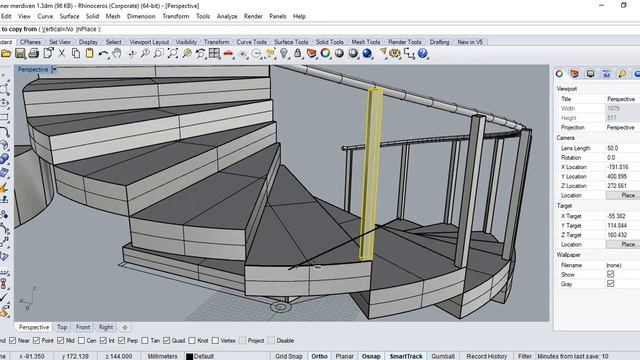
Task: Click the color wheel Object Properties icon
Action: [325, 53]
